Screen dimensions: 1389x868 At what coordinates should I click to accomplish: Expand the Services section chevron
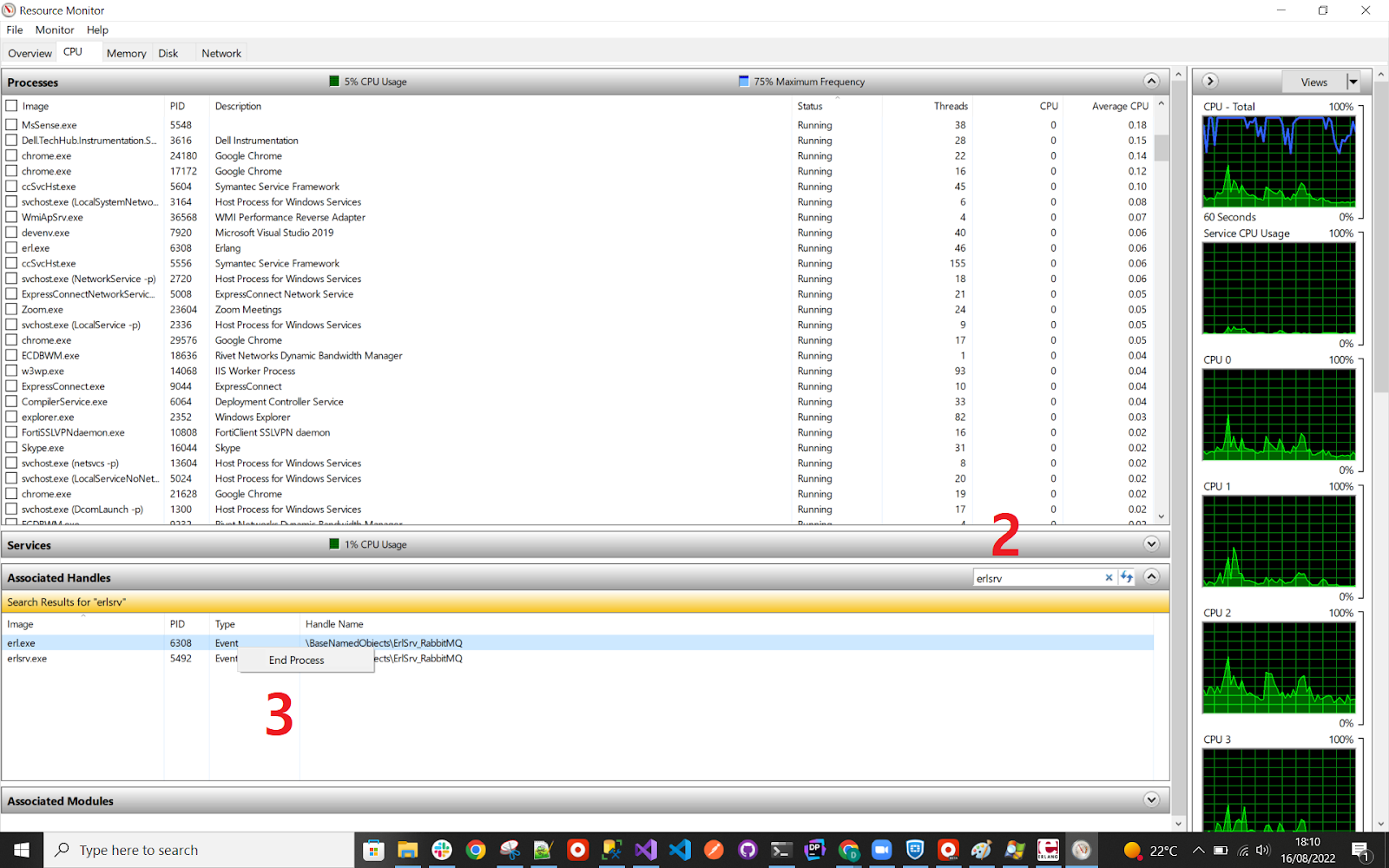(1151, 544)
